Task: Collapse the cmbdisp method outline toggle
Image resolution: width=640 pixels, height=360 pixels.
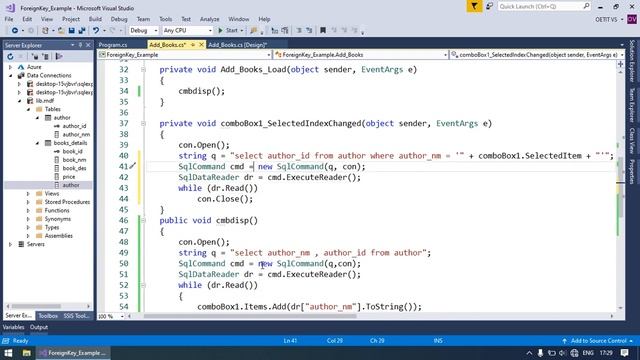Action: click(x=143, y=220)
